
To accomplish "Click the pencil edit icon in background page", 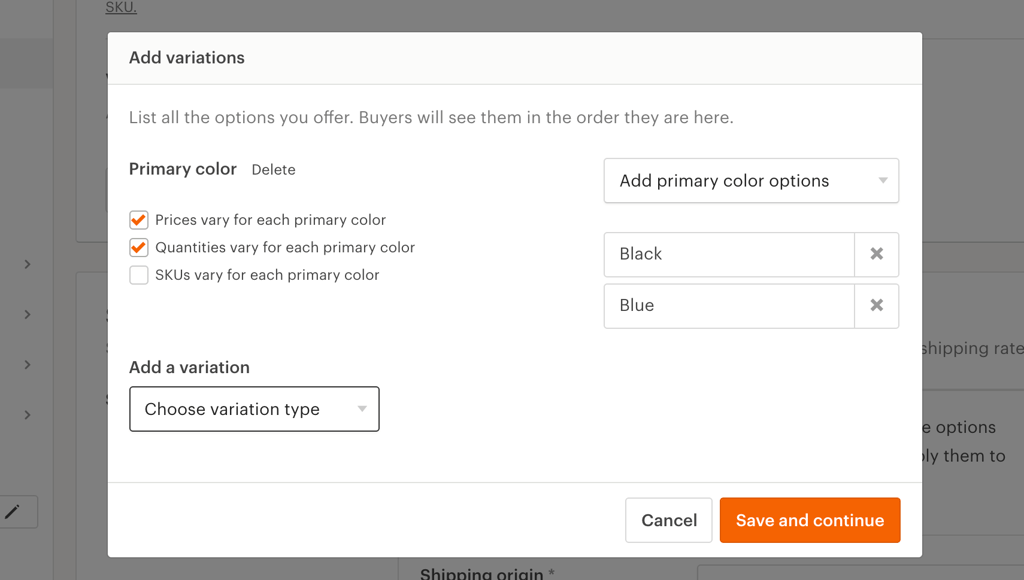I will 12,512.
